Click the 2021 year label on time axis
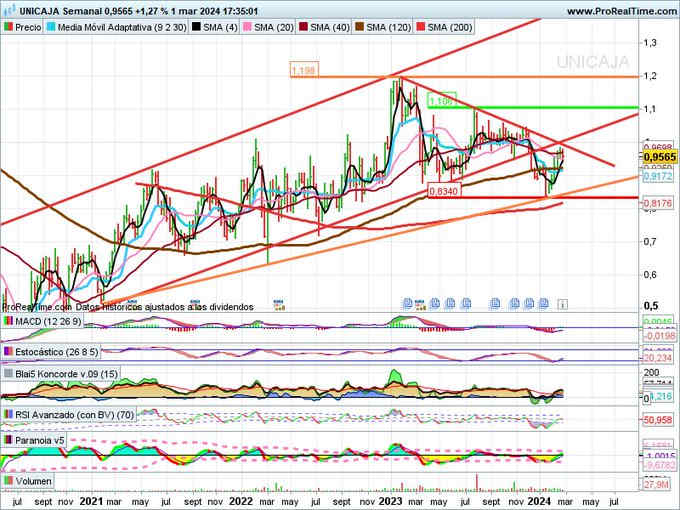680x510 pixels. point(91,501)
